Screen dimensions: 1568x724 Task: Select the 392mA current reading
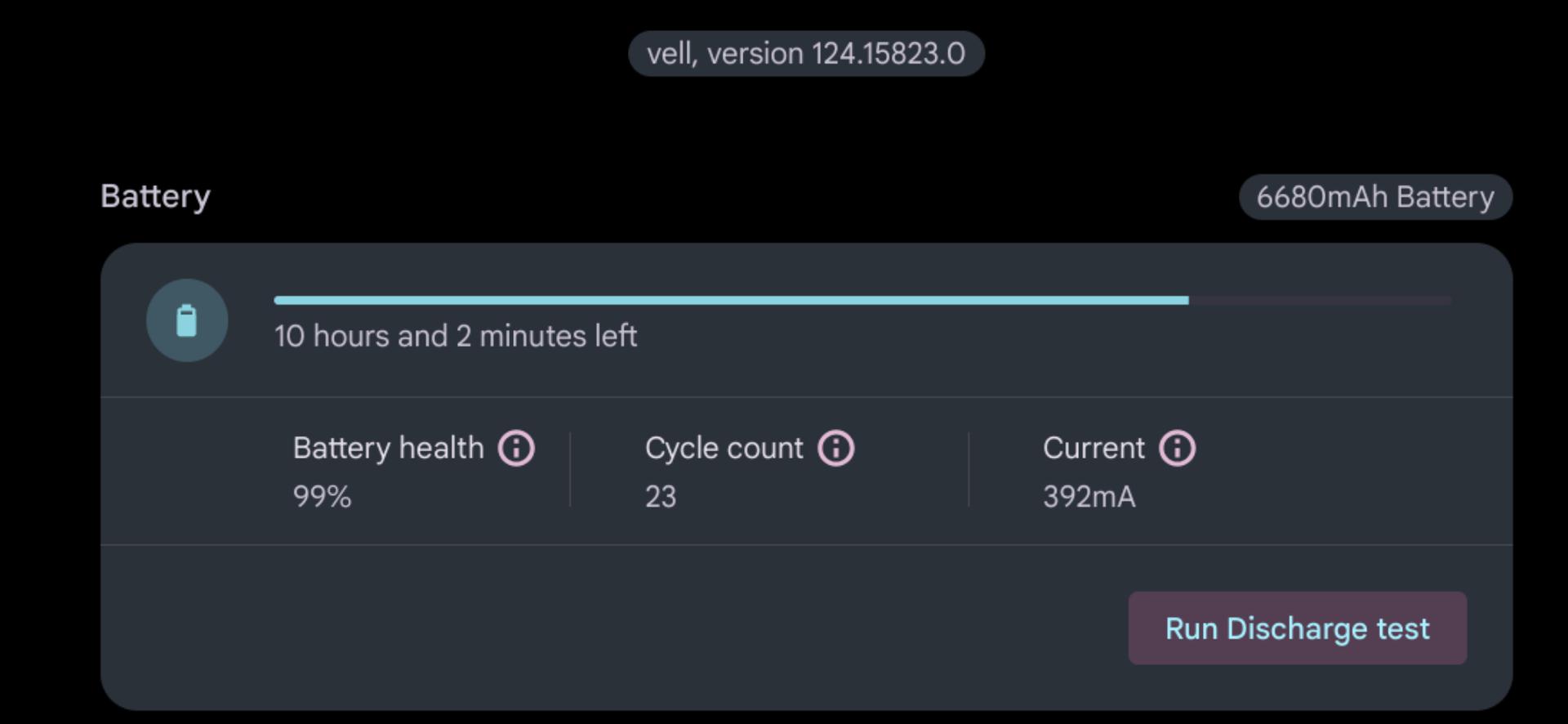(x=1089, y=496)
